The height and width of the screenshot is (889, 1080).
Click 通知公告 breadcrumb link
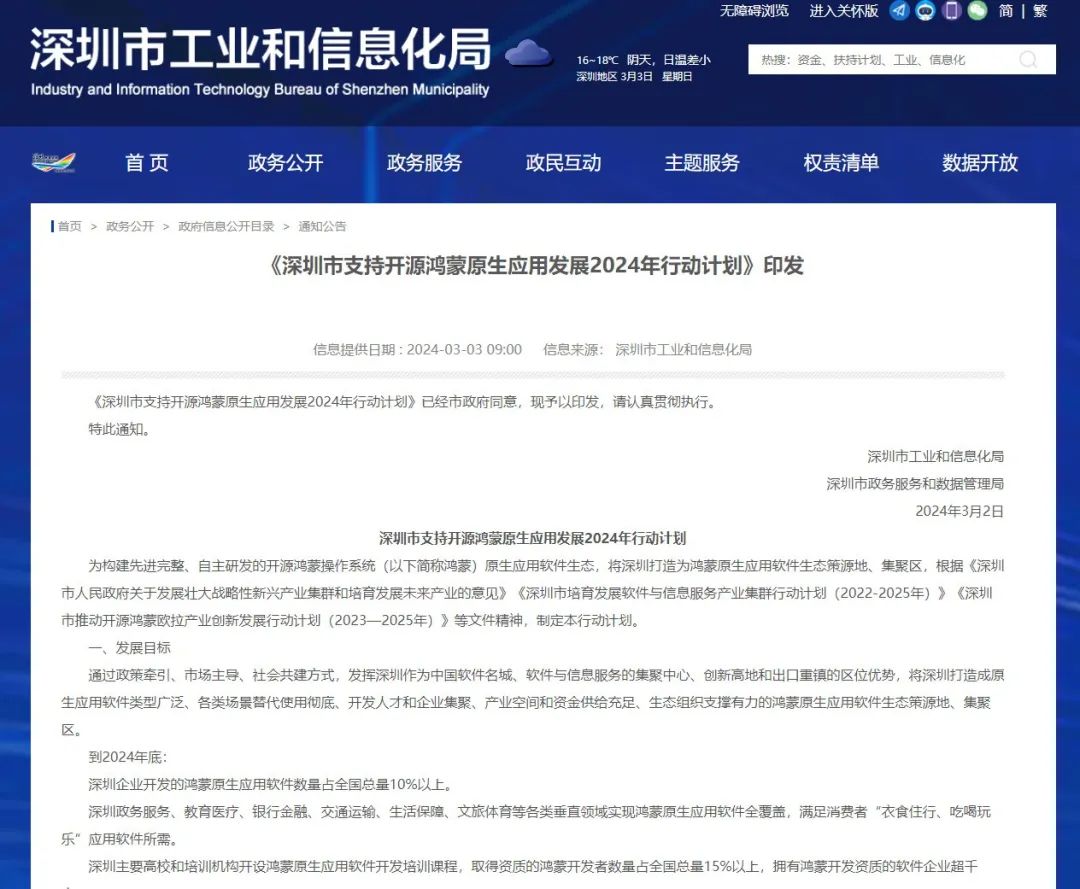pyautogui.click(x=322, y=227)
